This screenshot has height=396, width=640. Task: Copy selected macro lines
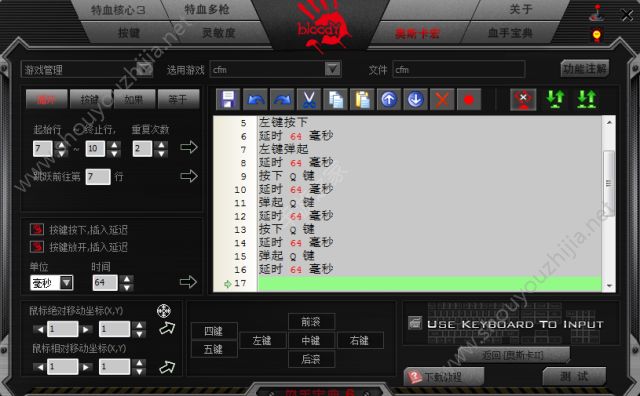coord(336,99)
